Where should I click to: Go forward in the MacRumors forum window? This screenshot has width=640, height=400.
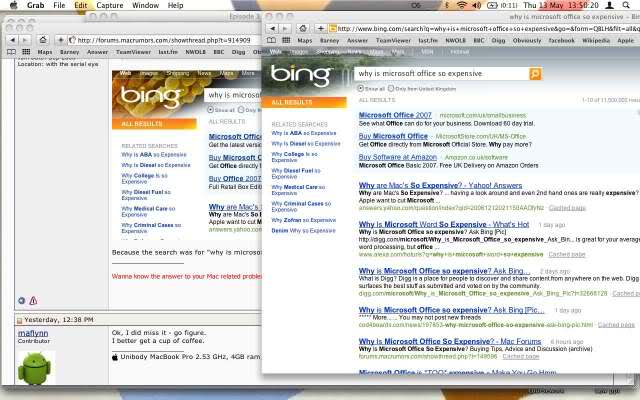(x=25, y=40)
